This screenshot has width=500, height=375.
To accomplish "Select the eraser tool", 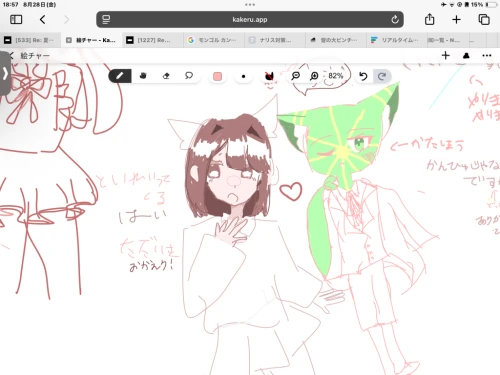I will (166, 76).
